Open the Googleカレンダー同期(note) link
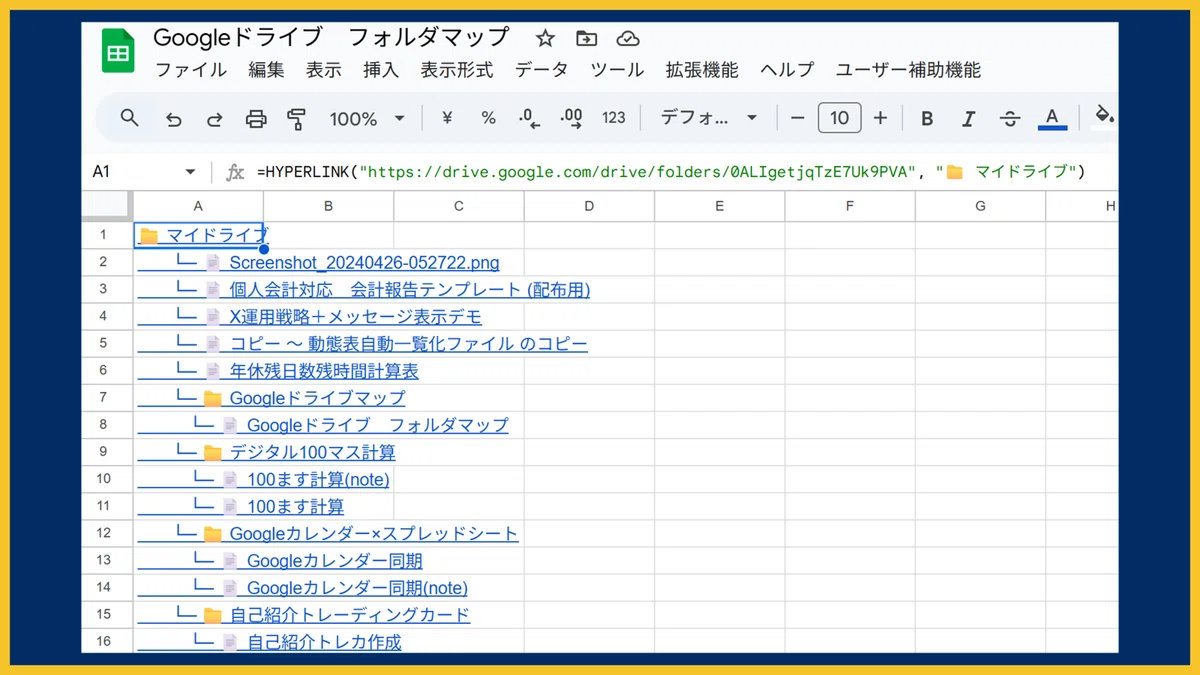Screen dimensions: 1200x675 (357, 588)
